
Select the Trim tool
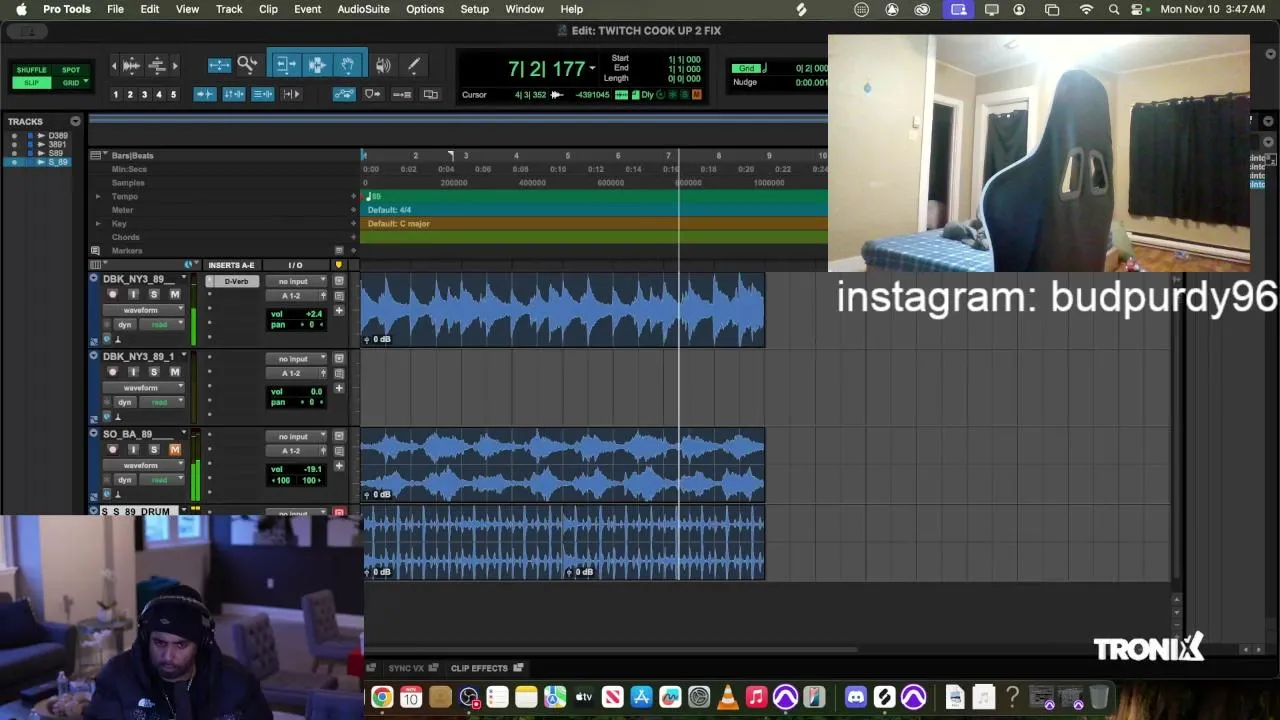pyautogui.click(x=286, y=65)
